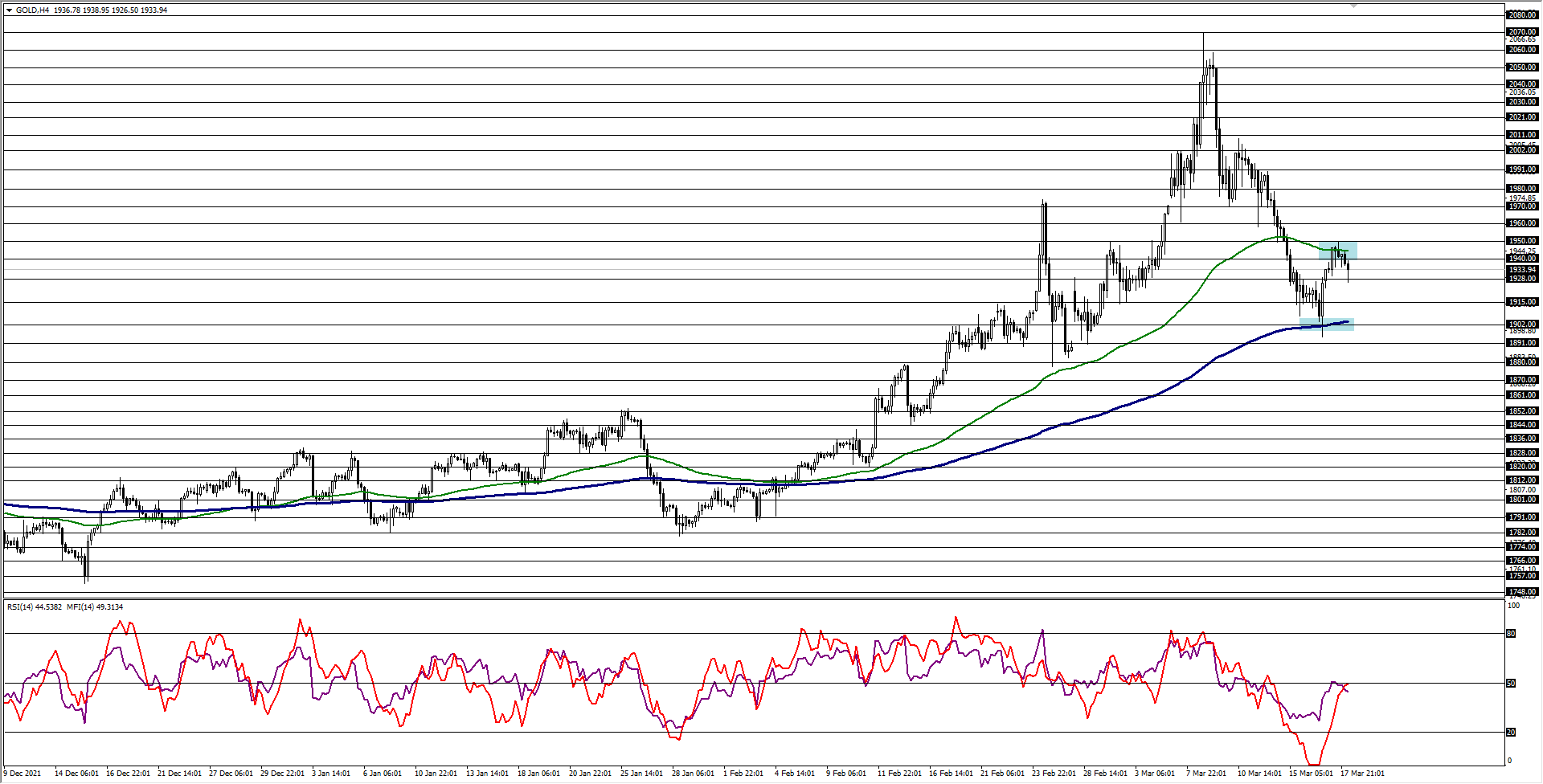Click the 1960.00 price level label
Screen dimensions: 1543x784
[x=1522, y=223]
